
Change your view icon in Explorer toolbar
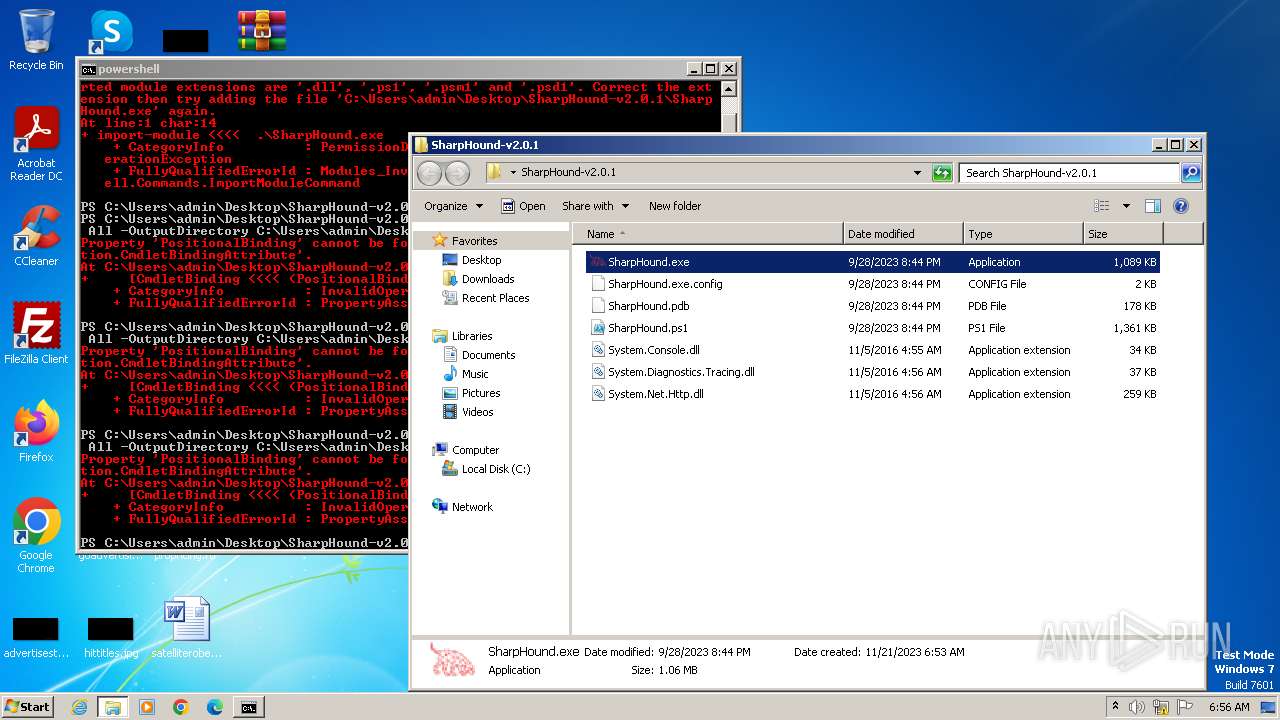1101,206
